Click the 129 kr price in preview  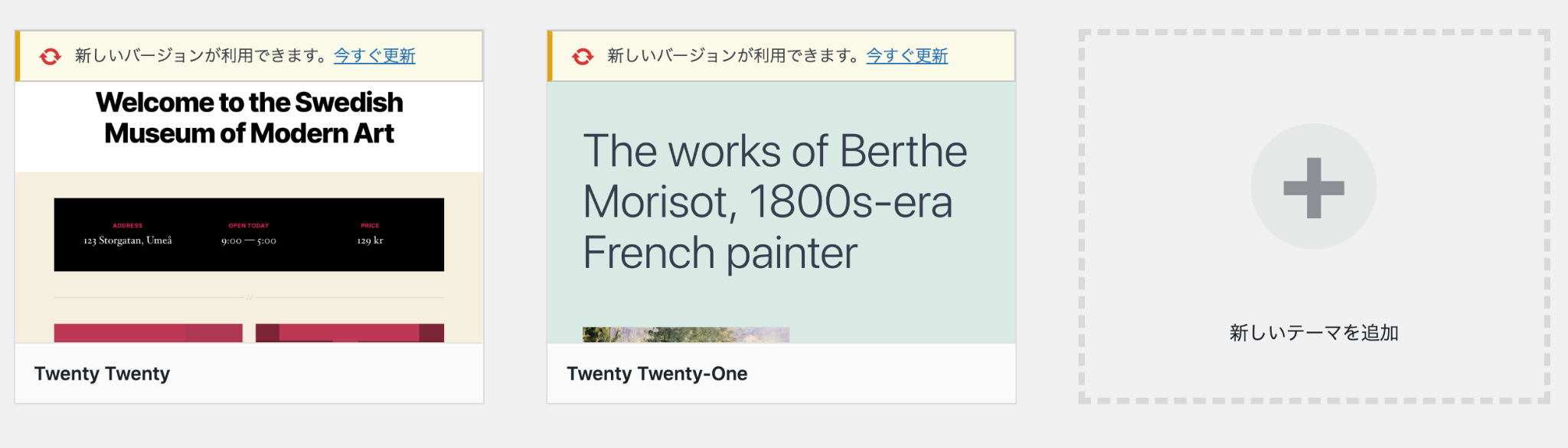tap(370, 240)
